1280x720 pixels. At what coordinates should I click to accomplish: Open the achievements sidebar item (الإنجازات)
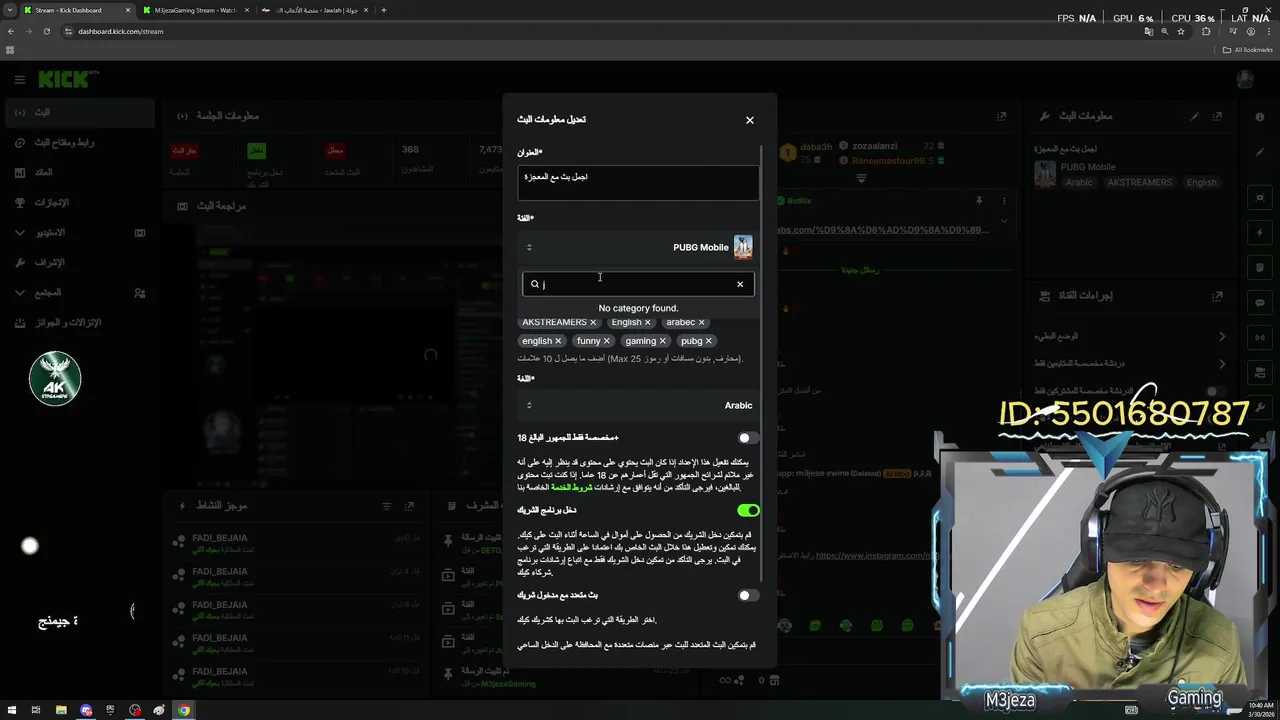[78, 202]
